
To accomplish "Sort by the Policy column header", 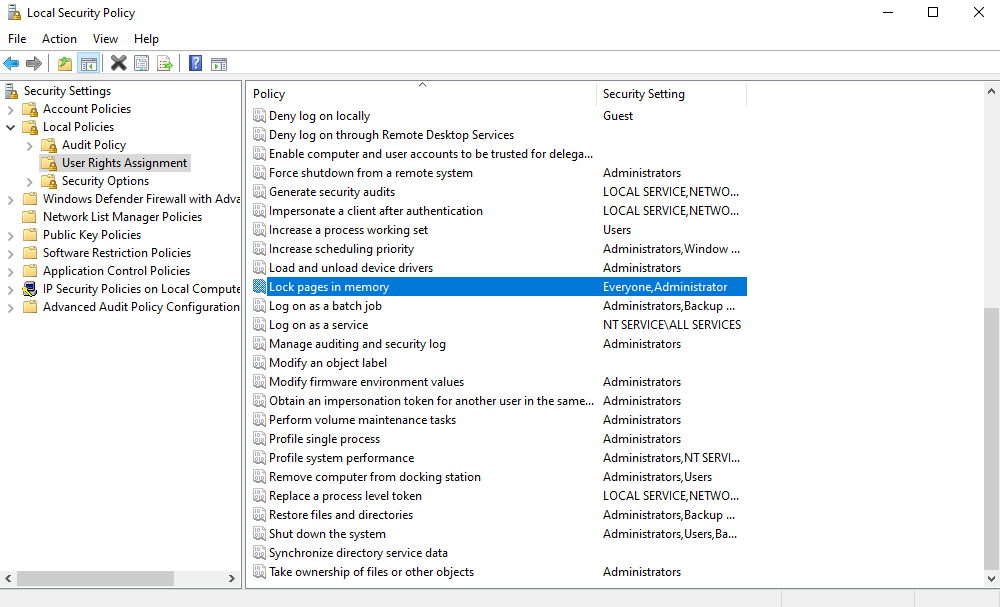I will pos(422,94).
